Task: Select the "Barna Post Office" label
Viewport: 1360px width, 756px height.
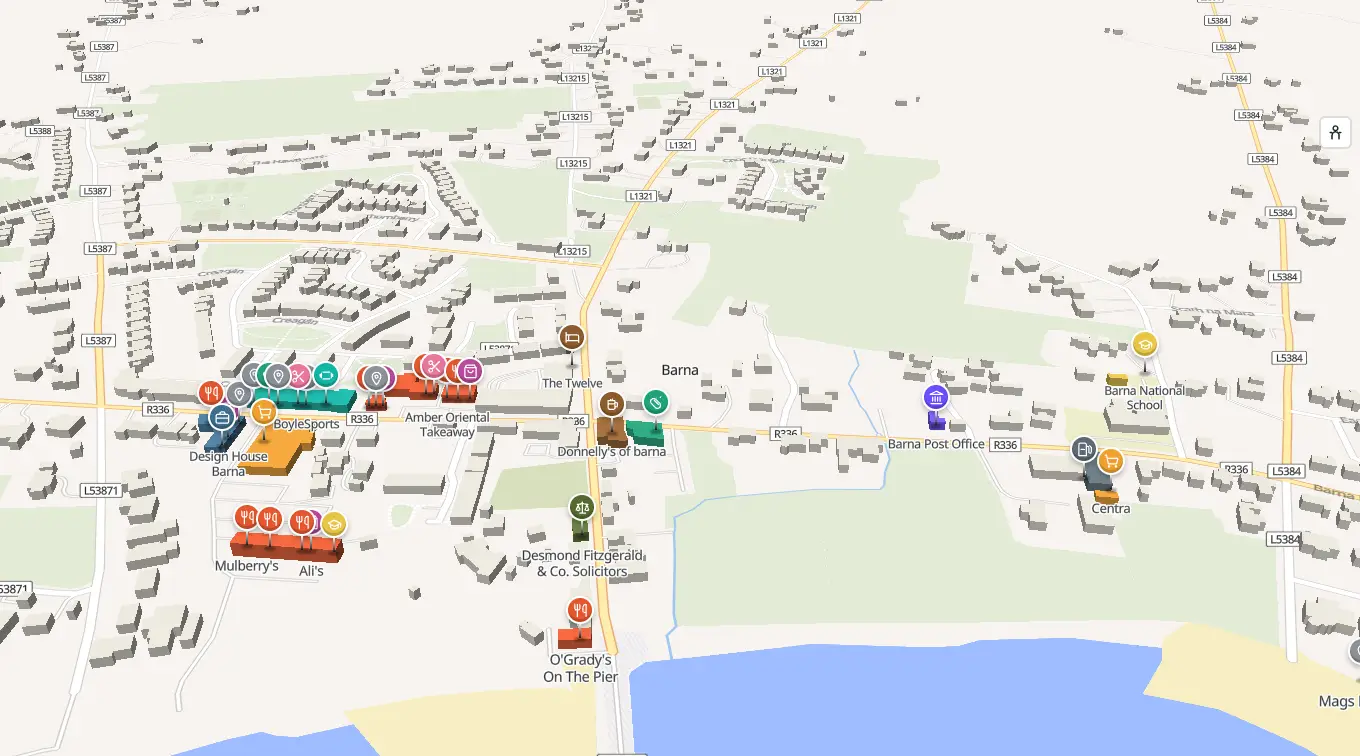Action: [x=936, y=444]
